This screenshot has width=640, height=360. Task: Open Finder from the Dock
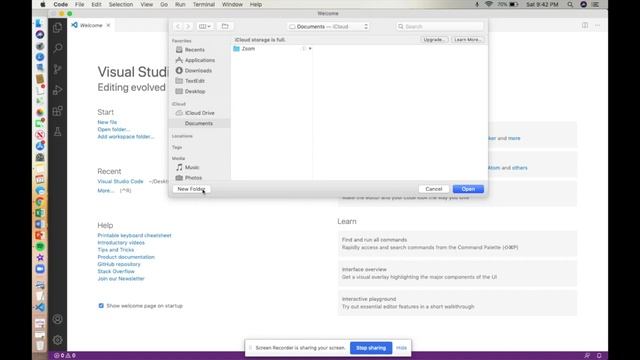point(40,23)
